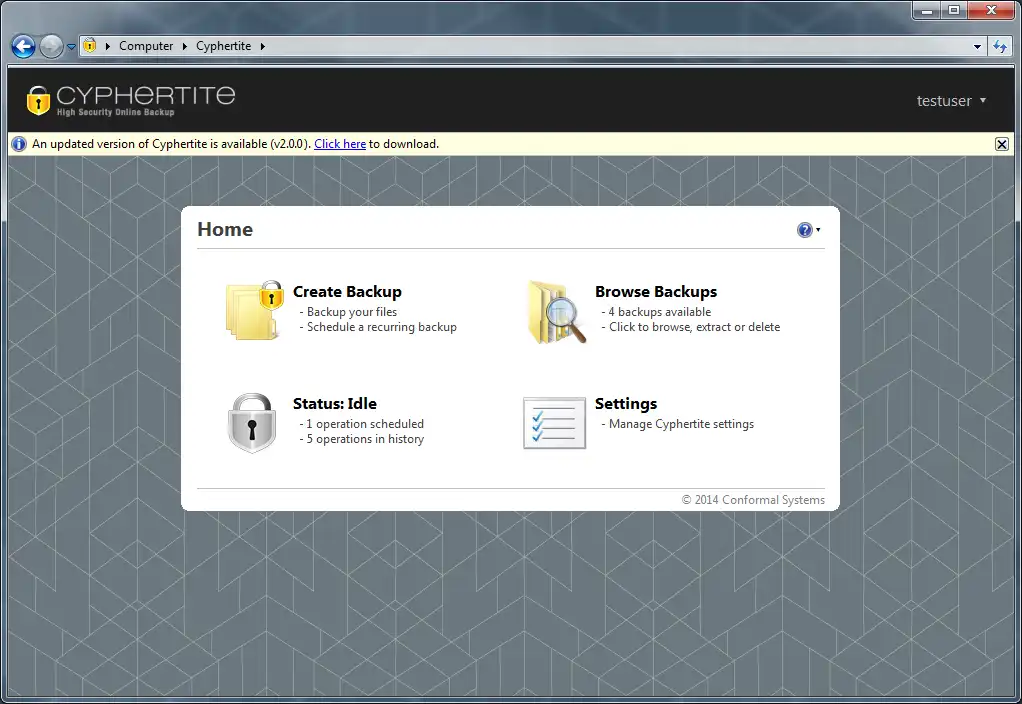The image size is (1022, 704).
Task: Click the Status padlock shield icon
Action: pos(252,423)
